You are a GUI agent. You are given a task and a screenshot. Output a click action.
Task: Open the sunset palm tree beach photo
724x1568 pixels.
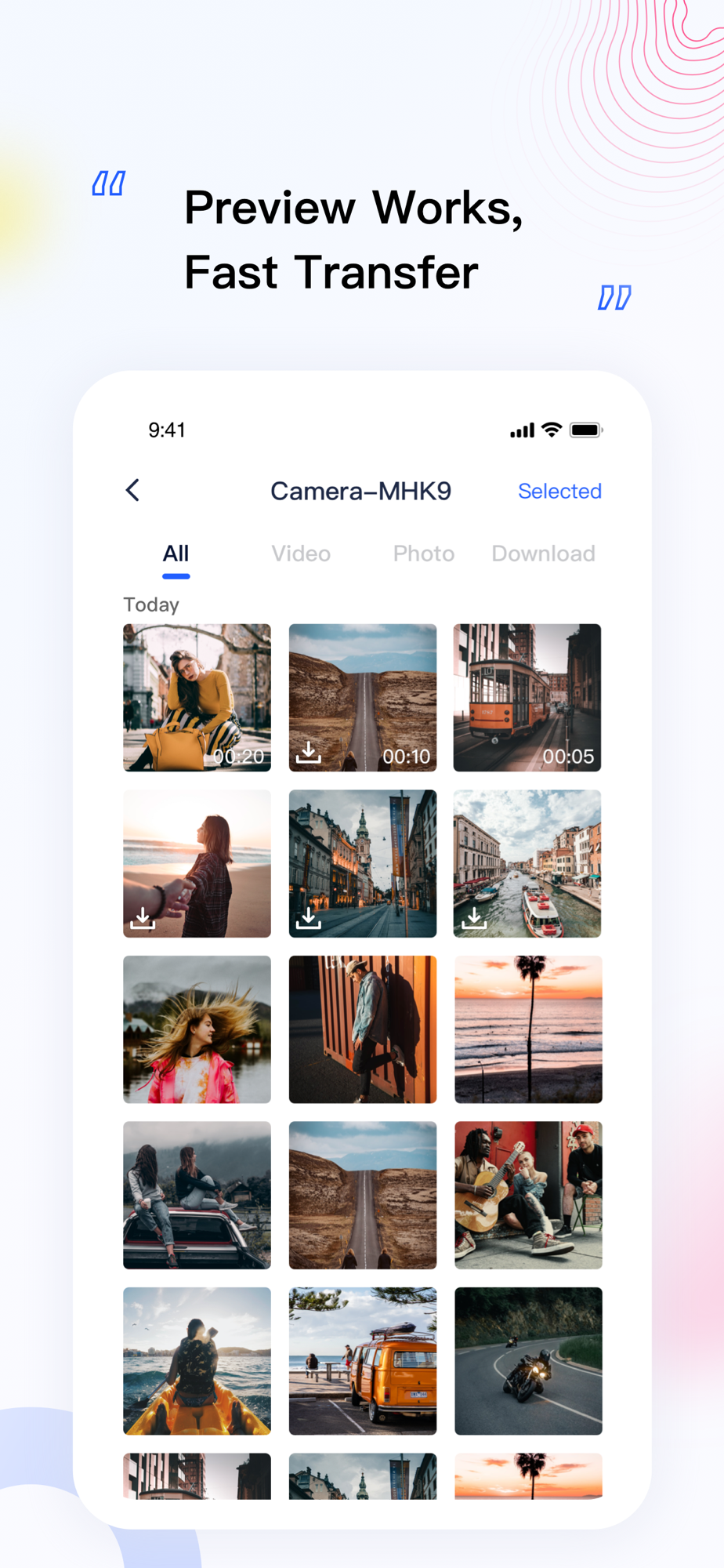point(528,1029)
